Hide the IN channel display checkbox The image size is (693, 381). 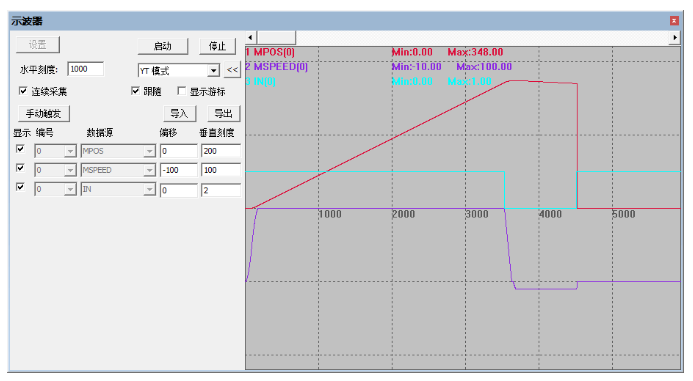20,187
